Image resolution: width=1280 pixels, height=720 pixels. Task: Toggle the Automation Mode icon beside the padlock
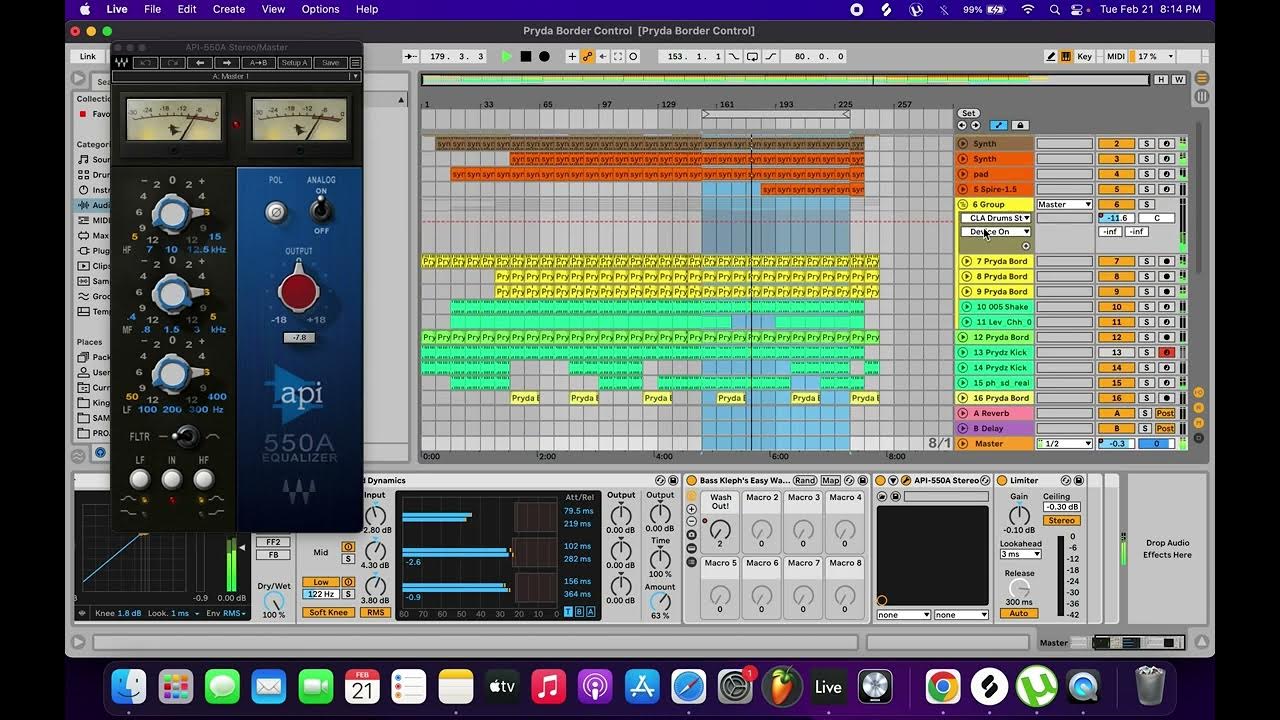[998, 125]
